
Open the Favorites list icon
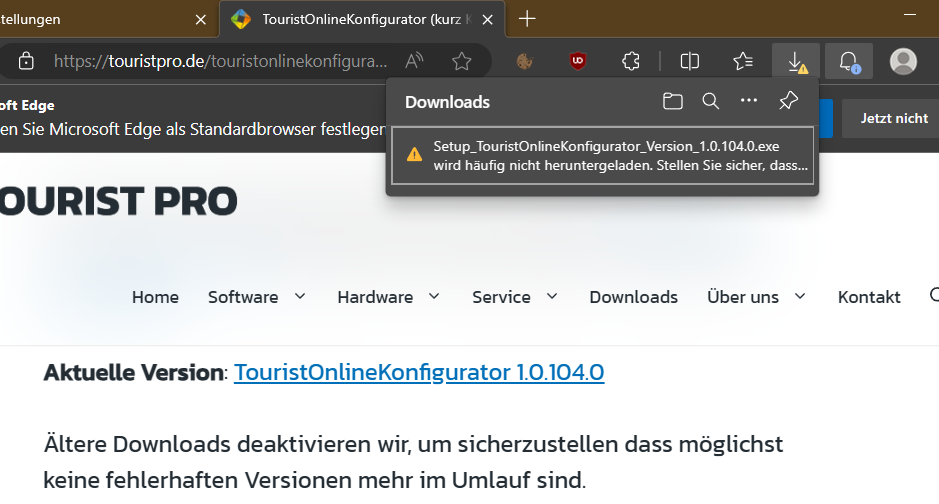tap(743, 61)
